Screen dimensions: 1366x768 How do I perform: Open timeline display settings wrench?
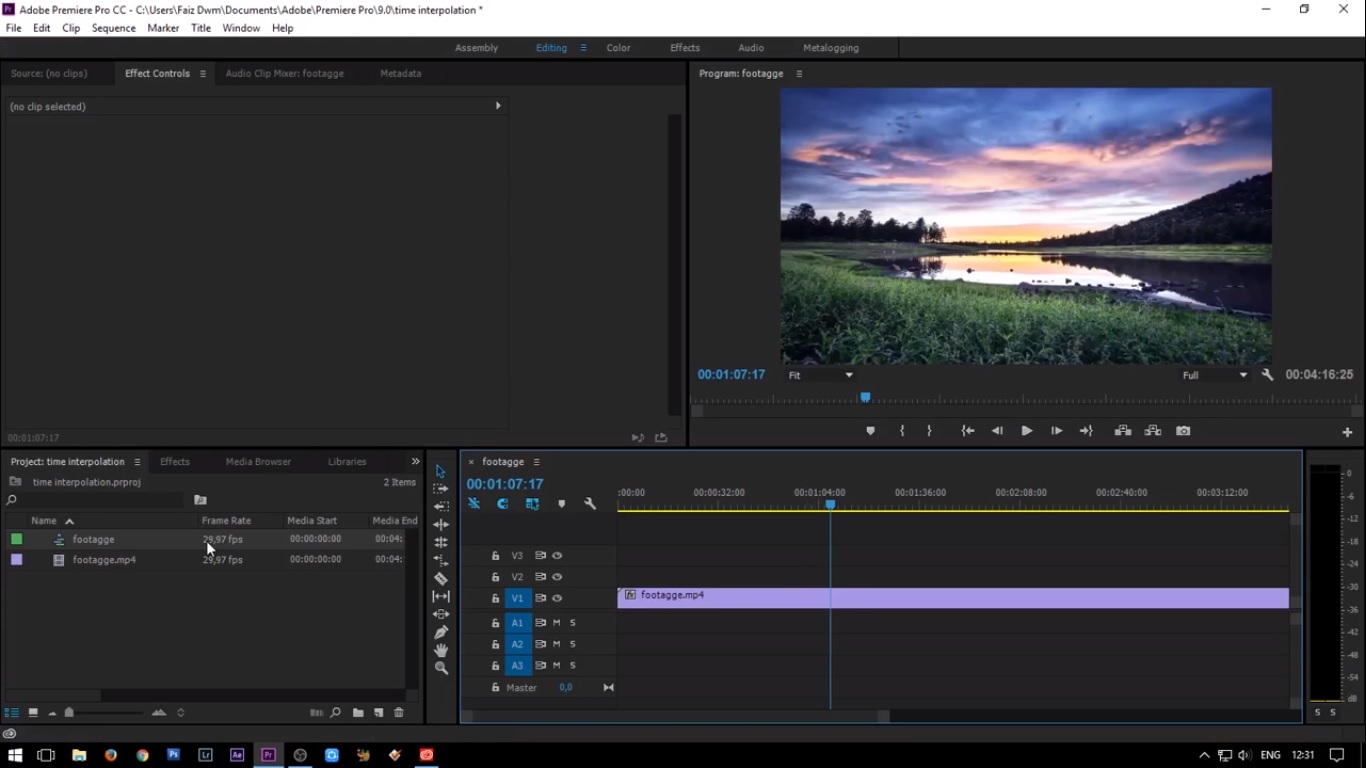click(590, 504)
